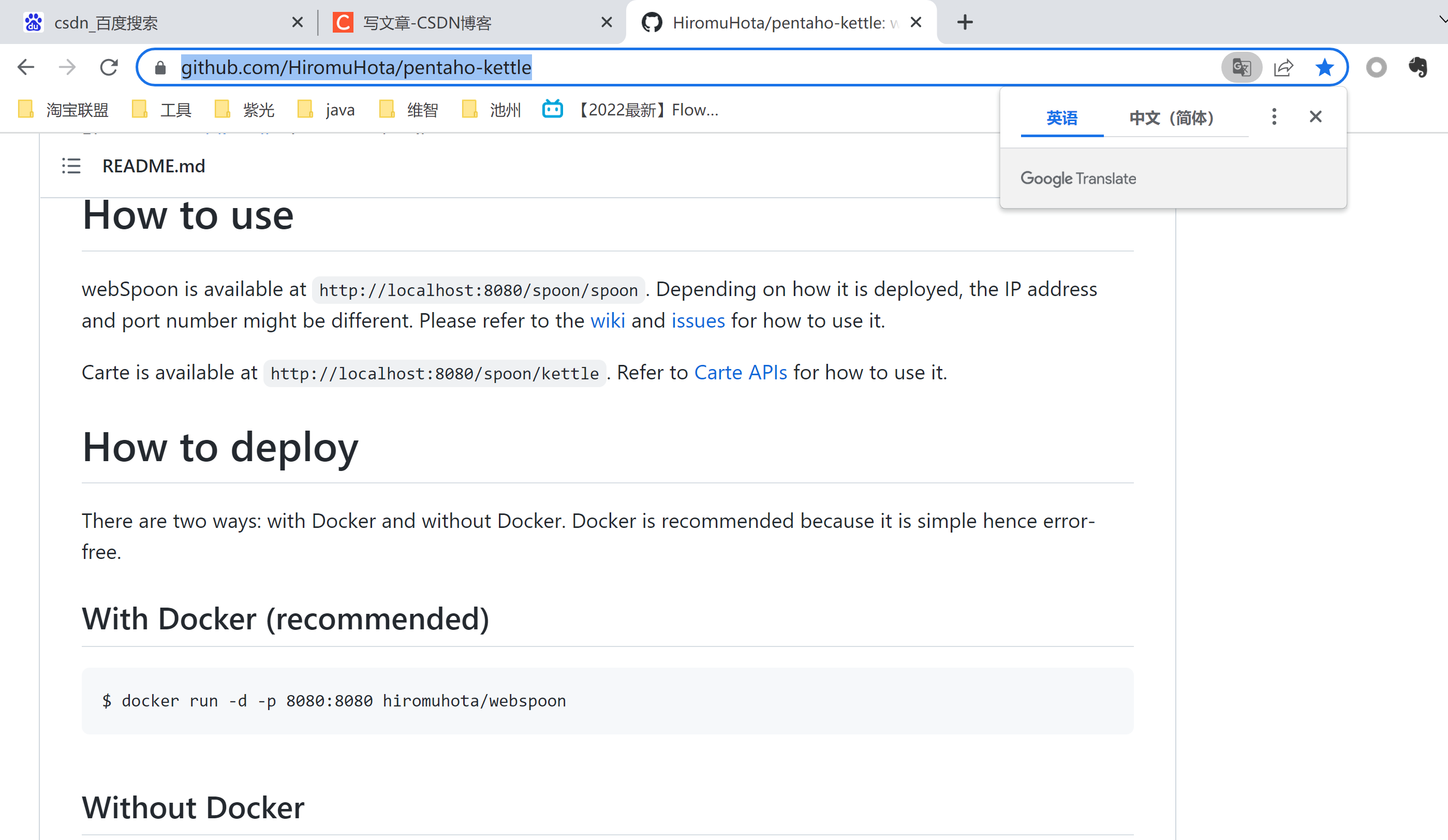Image resolution: width=1448 pixels, height=840 pixels.
Task: Click the docker run command code block
Action: click(x=608, y=700)
